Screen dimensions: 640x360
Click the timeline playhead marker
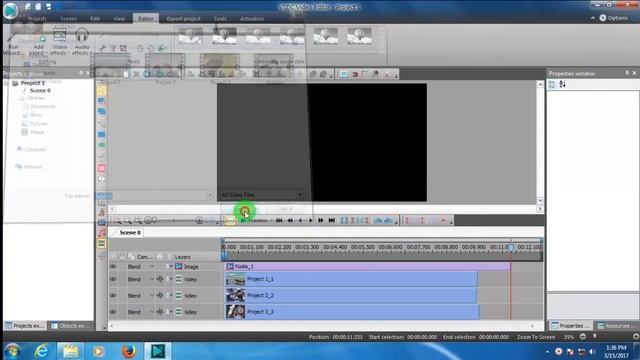(x=511, y=247)
